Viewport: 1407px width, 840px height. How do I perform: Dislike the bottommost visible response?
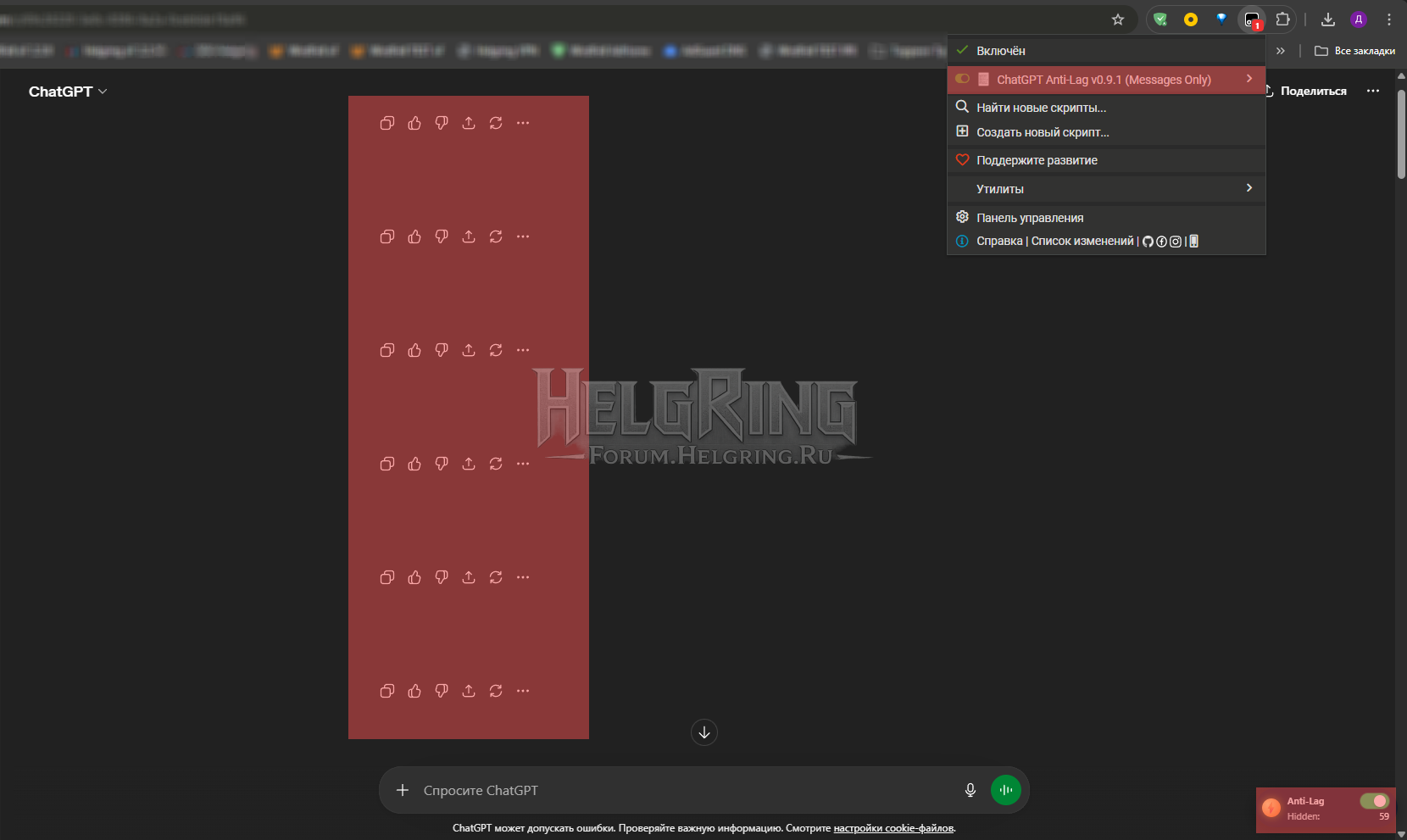coord(442,691)
